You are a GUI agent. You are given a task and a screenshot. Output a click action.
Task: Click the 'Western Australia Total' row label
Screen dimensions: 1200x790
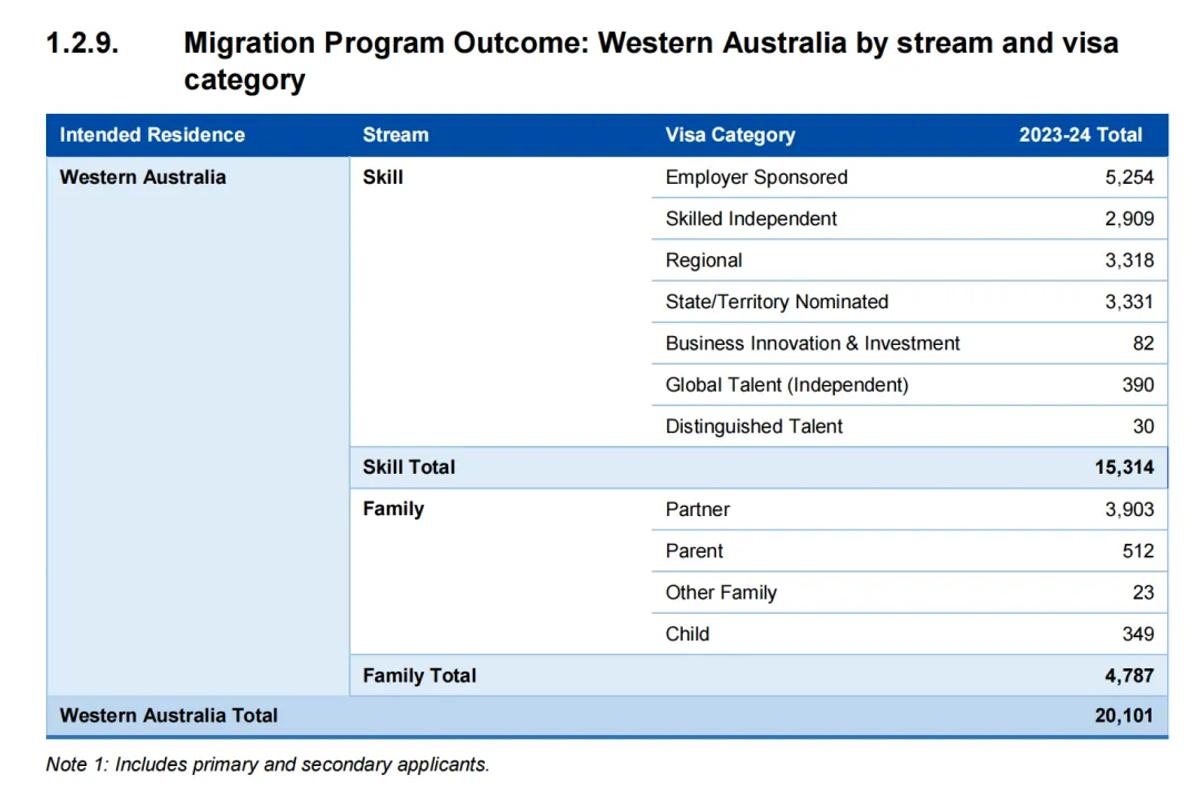[169, 716]
